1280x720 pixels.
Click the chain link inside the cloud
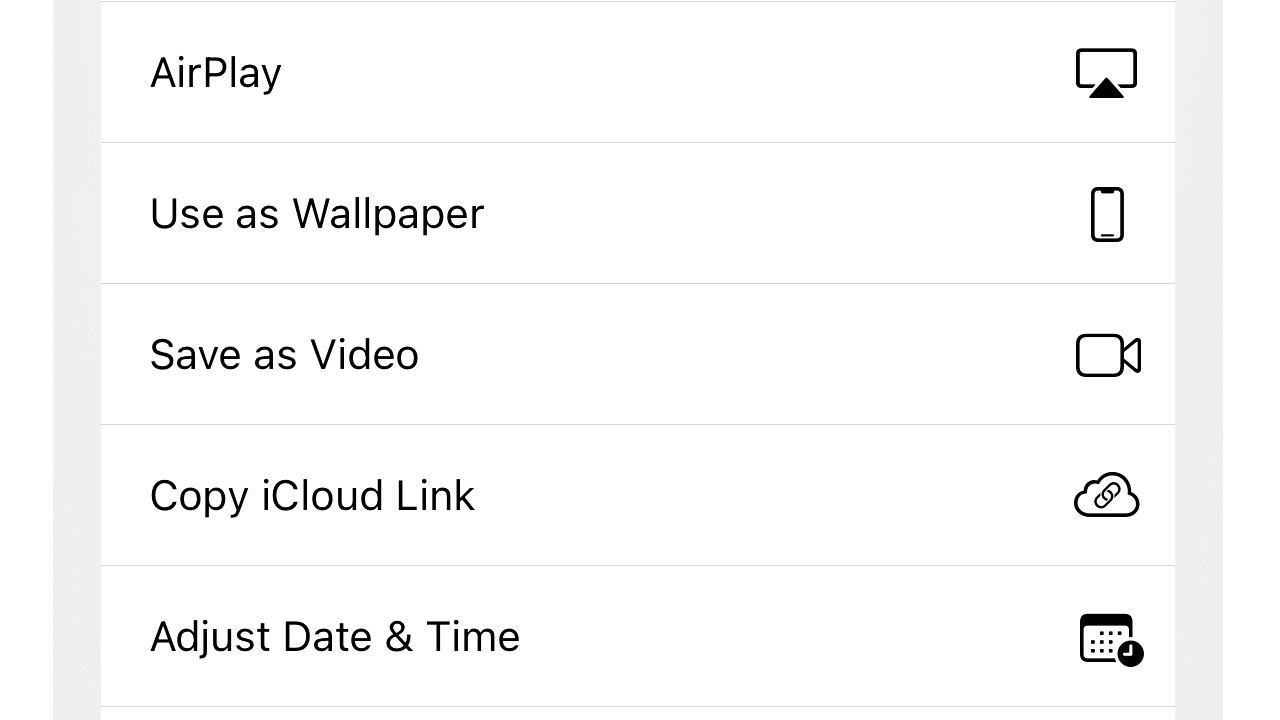(x=1106, y=496)
